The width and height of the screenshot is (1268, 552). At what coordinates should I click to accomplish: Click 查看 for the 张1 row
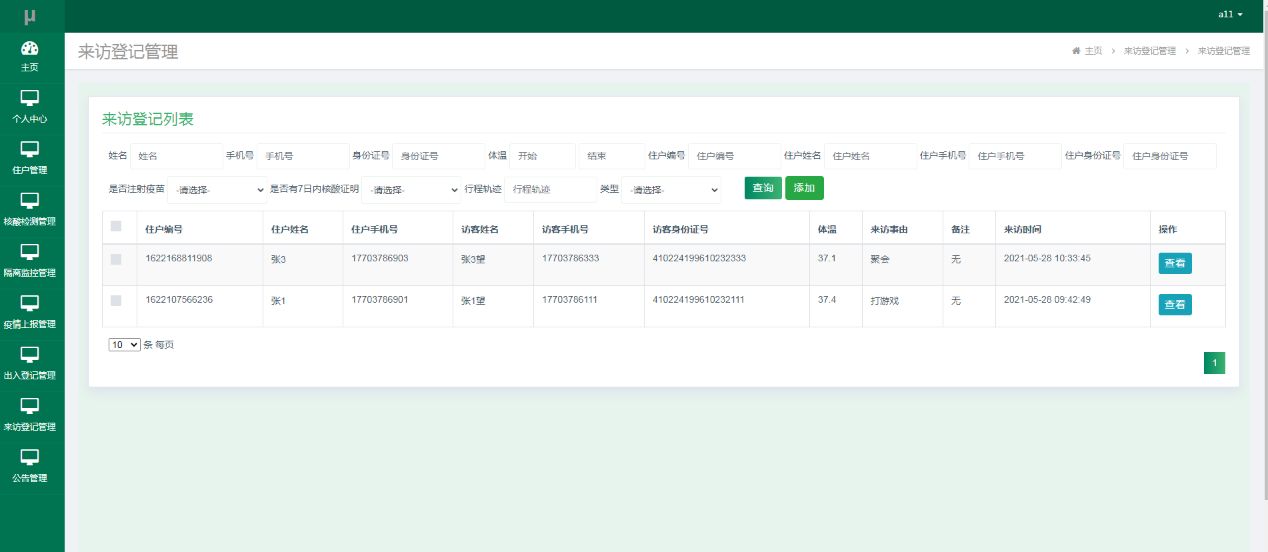coord(1175,304)
